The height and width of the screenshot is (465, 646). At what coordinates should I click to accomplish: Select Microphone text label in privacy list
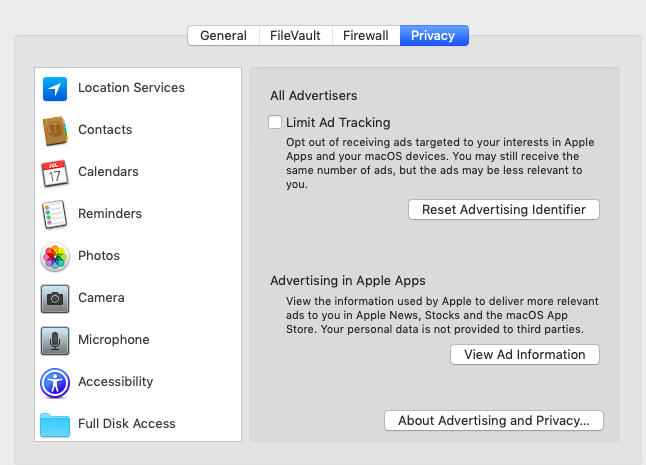pos(114,339)
